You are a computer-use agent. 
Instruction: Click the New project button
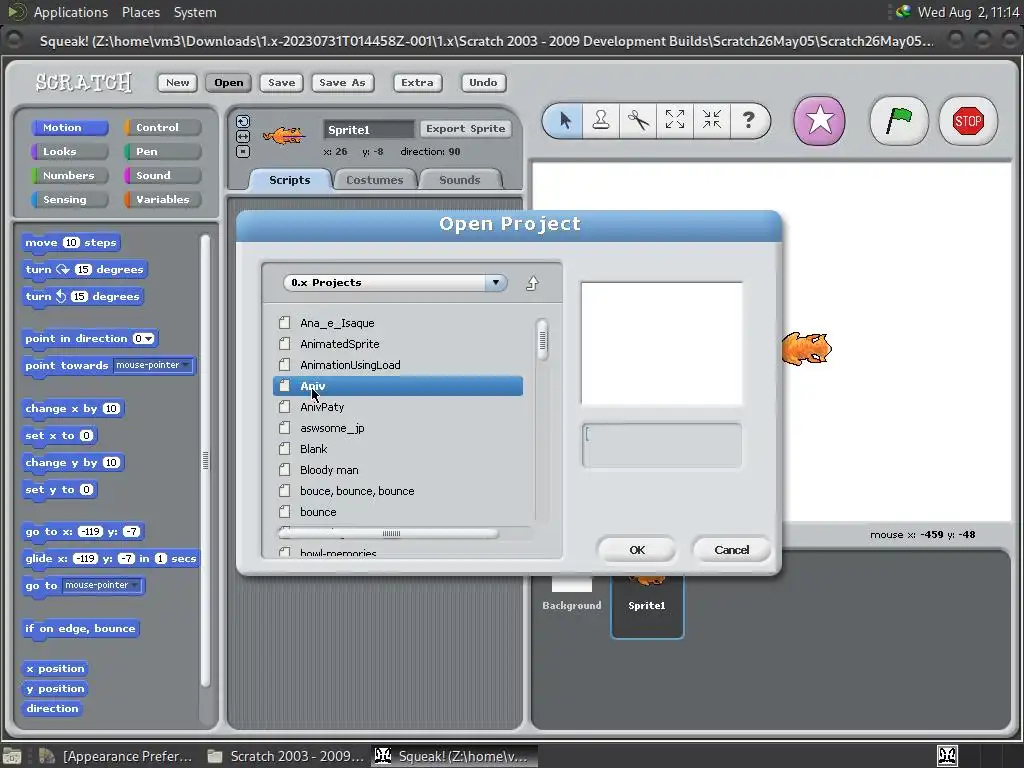177,82
